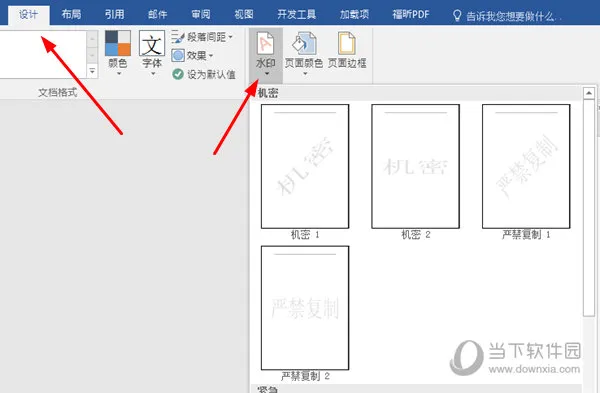600x393 pixels.
Task: Expand the 段落间距 dropdown arrow
Action: (x=230, y=37)
